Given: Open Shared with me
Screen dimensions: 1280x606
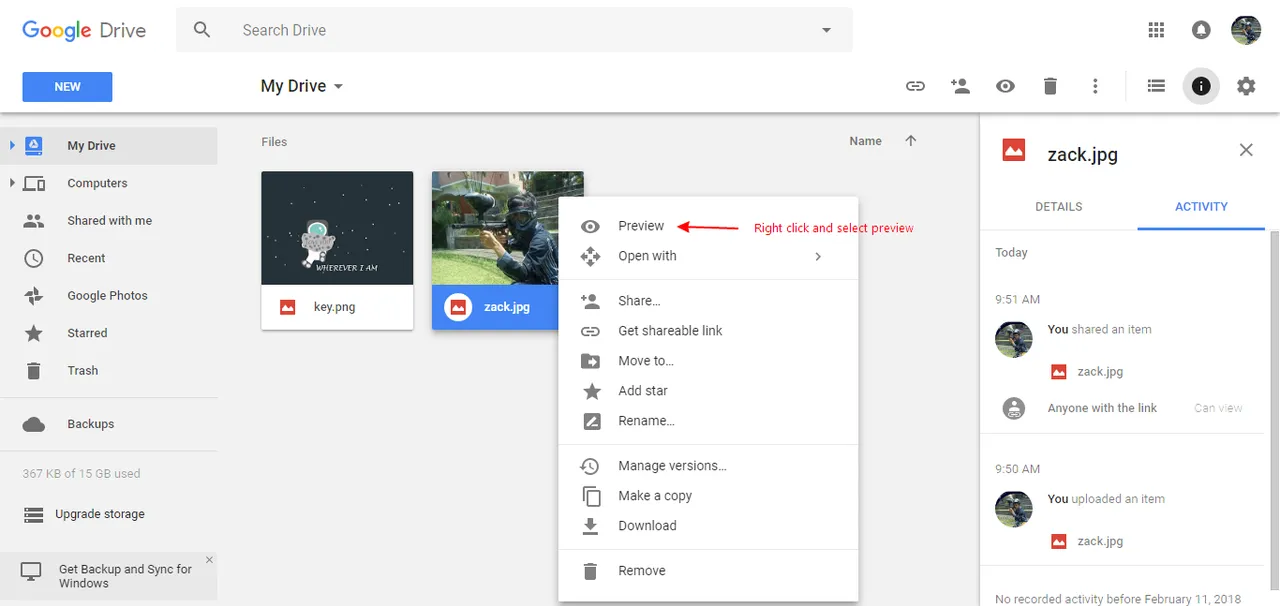Looking at the screenshot, I should tap(109, 221).
